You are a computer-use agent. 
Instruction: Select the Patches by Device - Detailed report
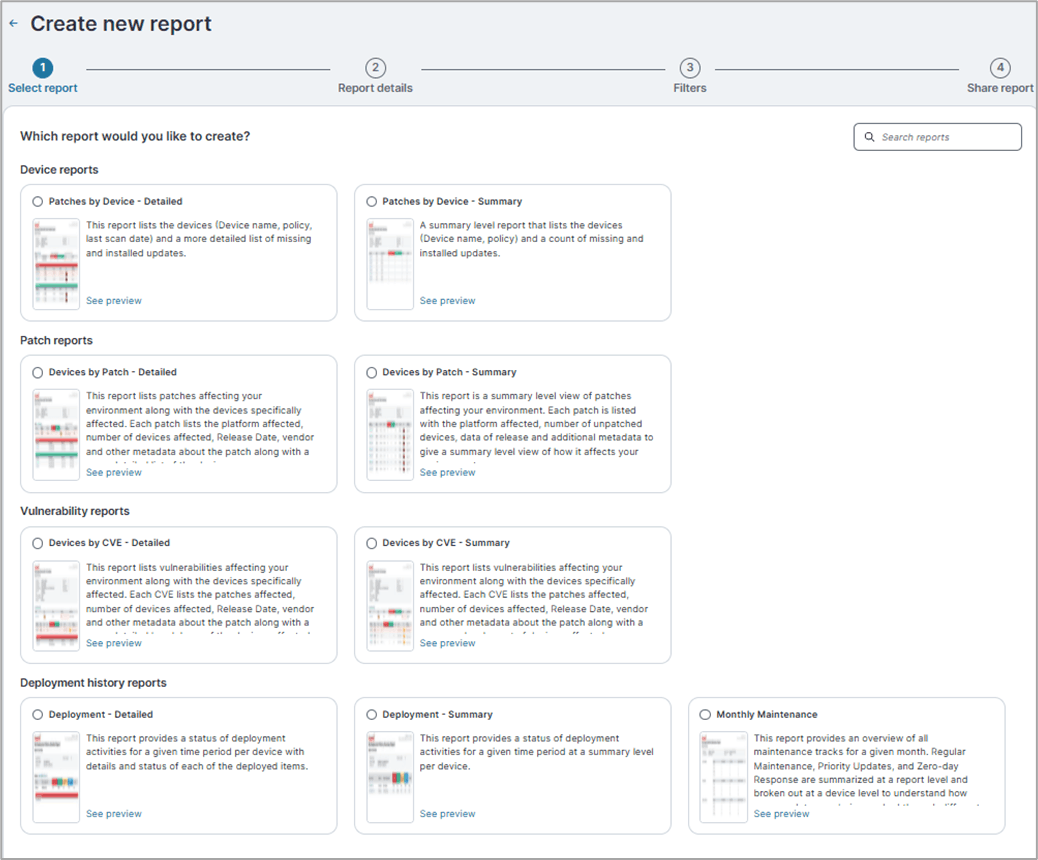click(x=37, y=200)
